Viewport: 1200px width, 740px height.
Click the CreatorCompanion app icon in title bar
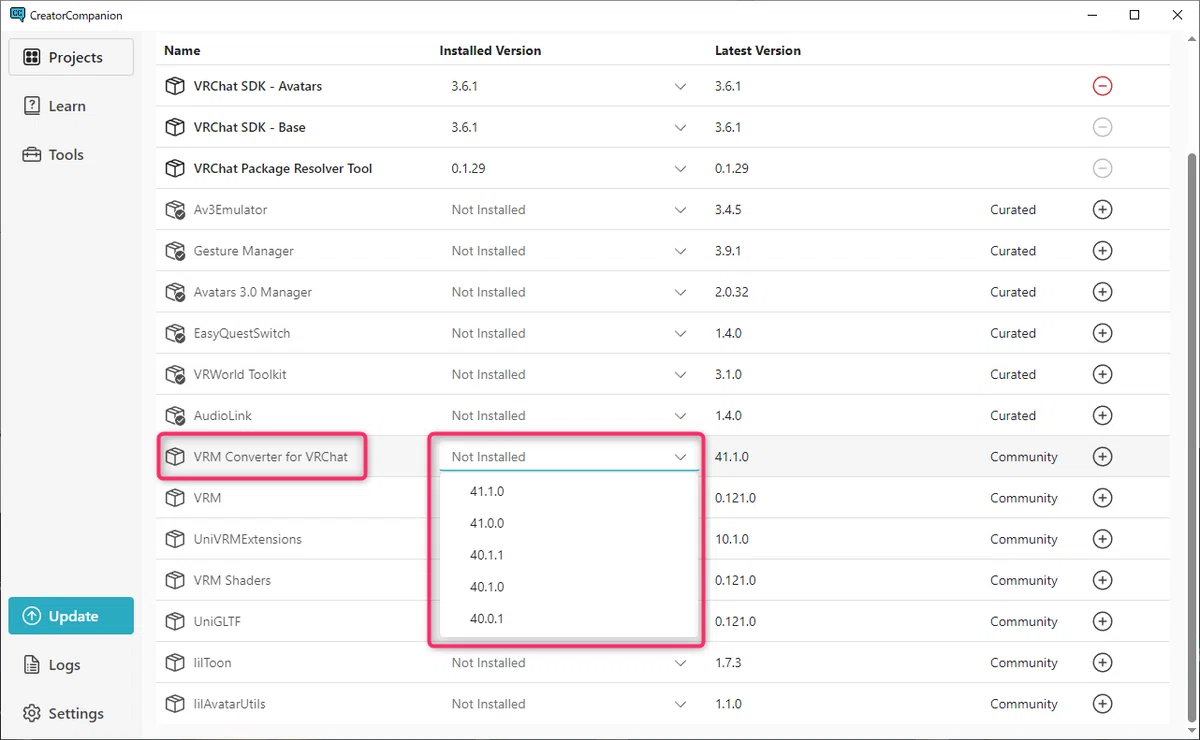(x=17, y=15)
